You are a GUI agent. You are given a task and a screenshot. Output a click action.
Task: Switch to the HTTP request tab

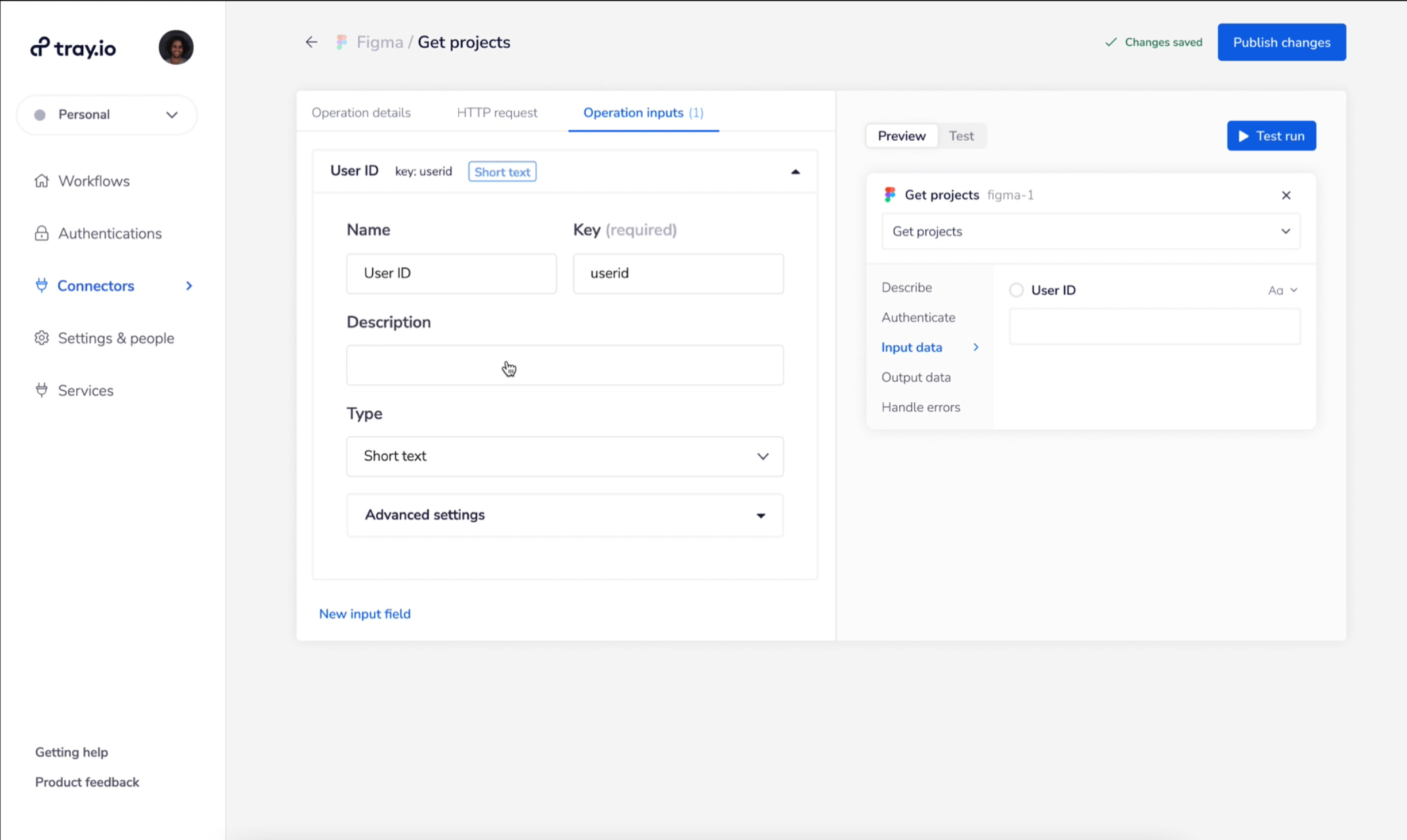coord(497,112)
